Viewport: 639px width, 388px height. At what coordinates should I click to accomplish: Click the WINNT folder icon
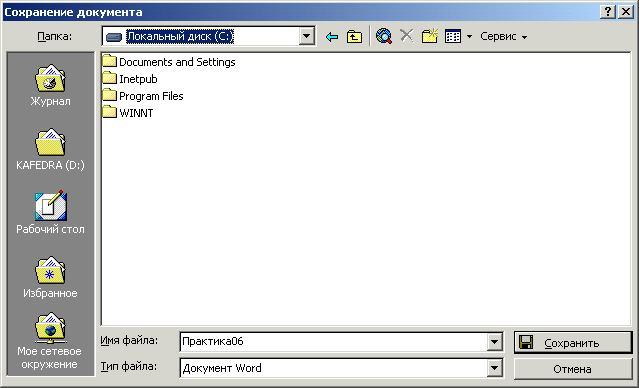point(109,112)
